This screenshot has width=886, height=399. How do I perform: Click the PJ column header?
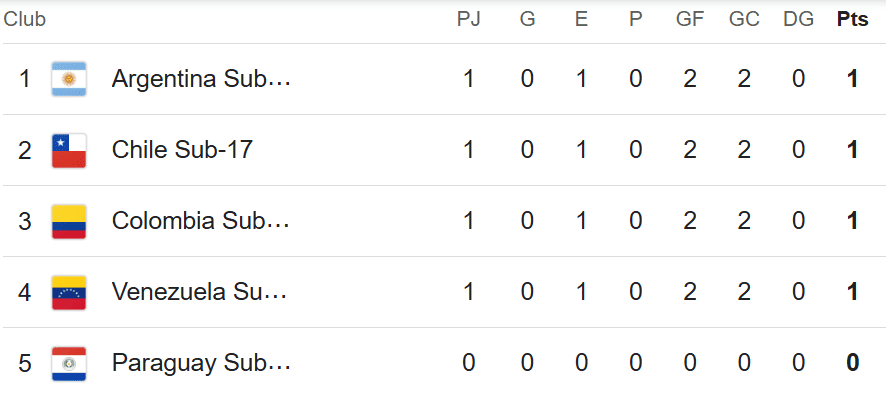(468, 19)
